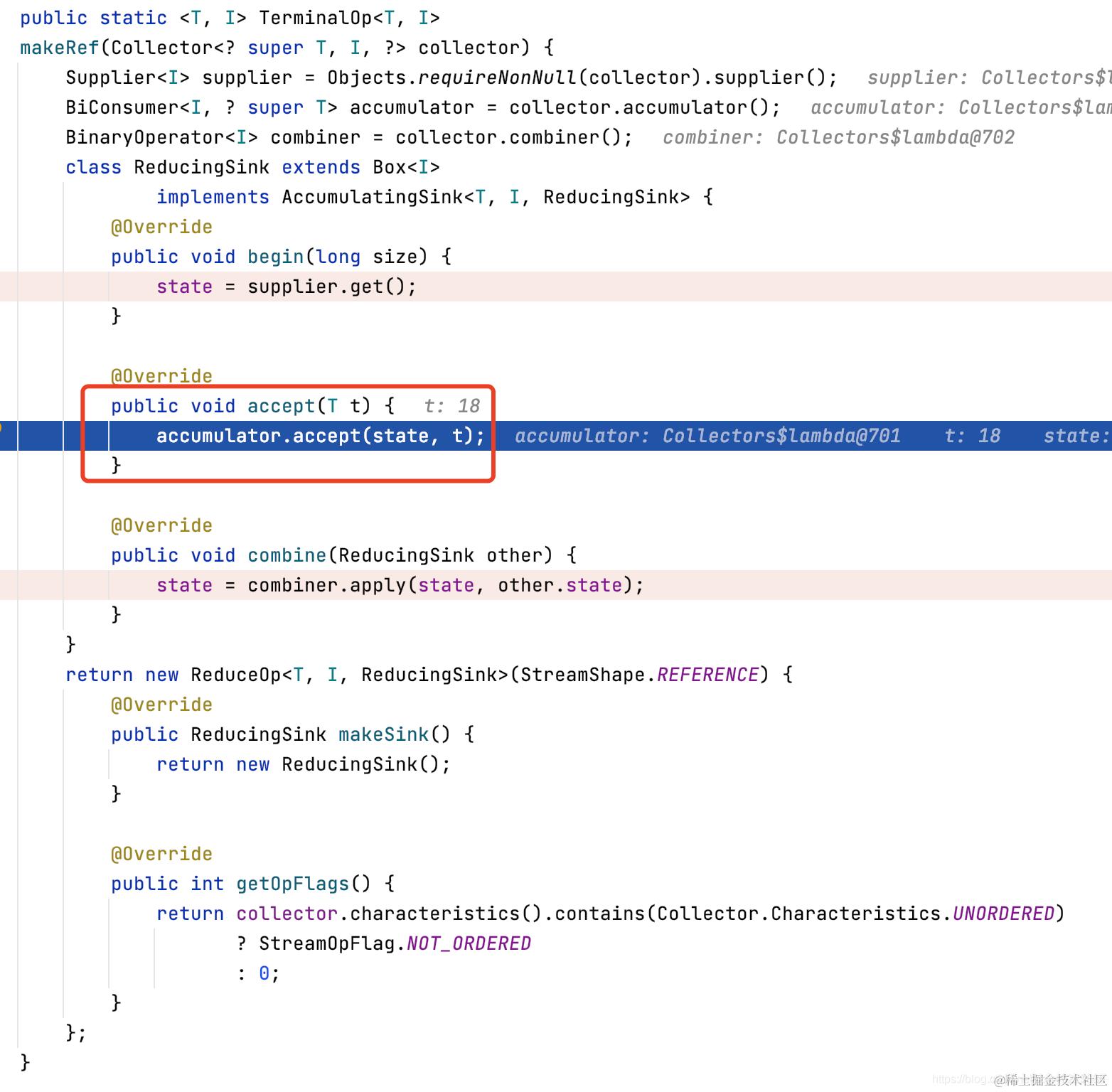This screenshot has height=1092, width=1112.
Task: Click StreamOpFlag.NOT_ORDERED constant
Action: coord(395,943)
